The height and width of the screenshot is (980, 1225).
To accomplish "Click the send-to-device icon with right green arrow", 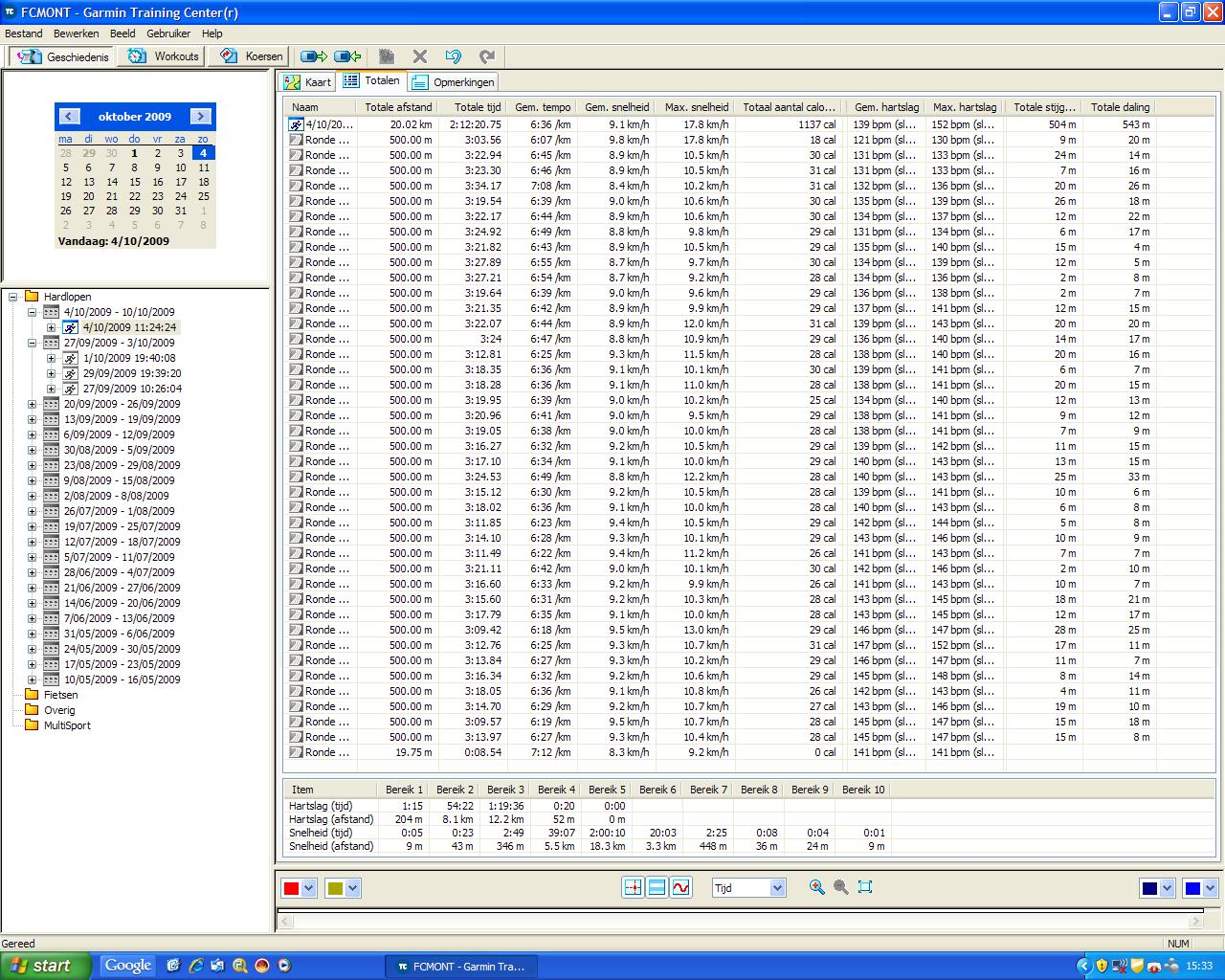I will click(313, 56).
